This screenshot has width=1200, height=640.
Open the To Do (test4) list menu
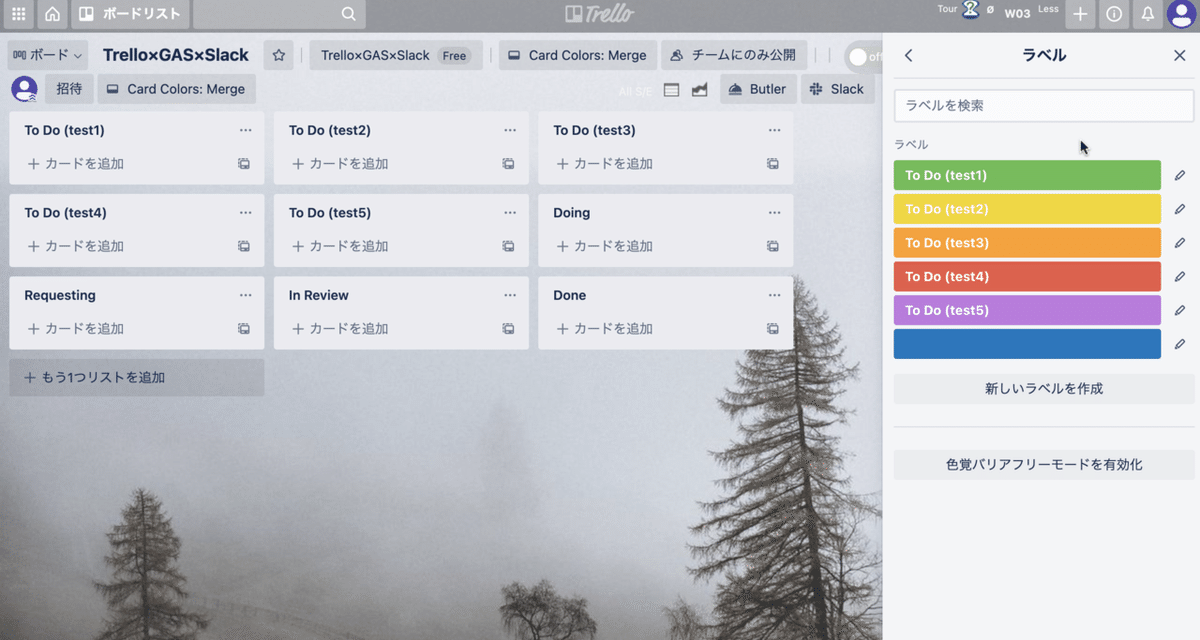[x=246, y=213]
